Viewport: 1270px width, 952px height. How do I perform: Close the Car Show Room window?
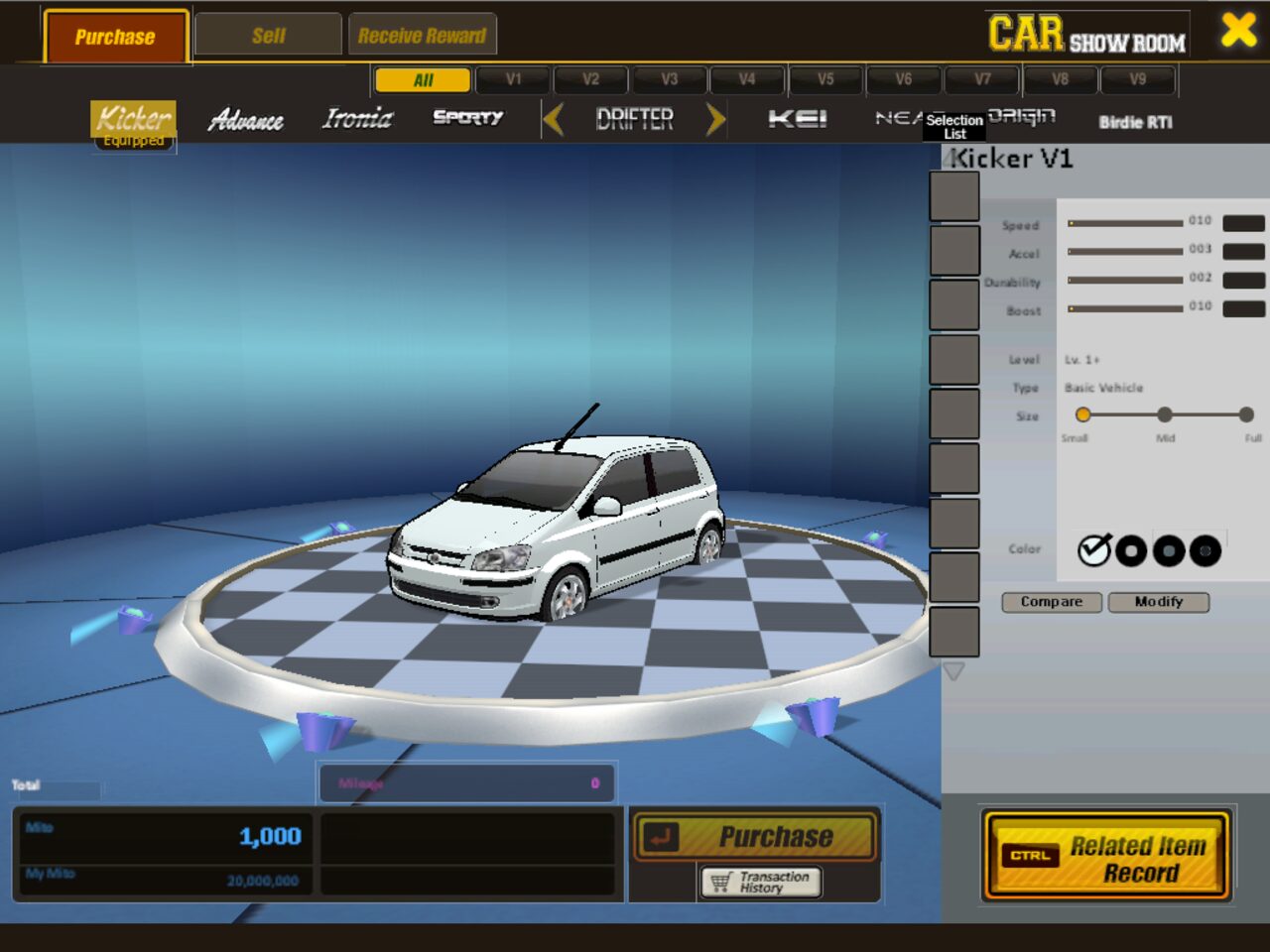point(1238,30)
